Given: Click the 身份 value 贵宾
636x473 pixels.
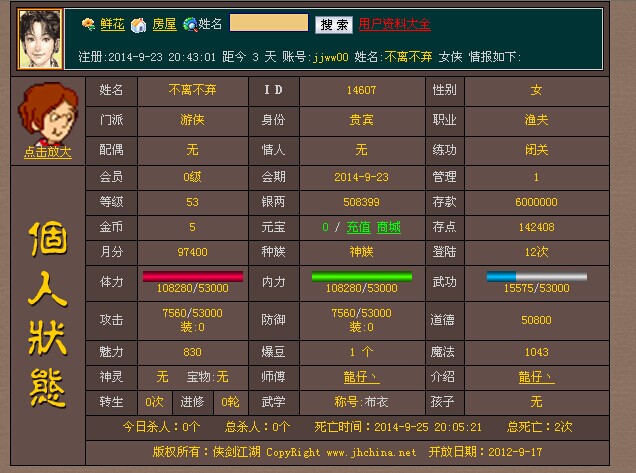Looking at the screenshot, I should (361, 120).
